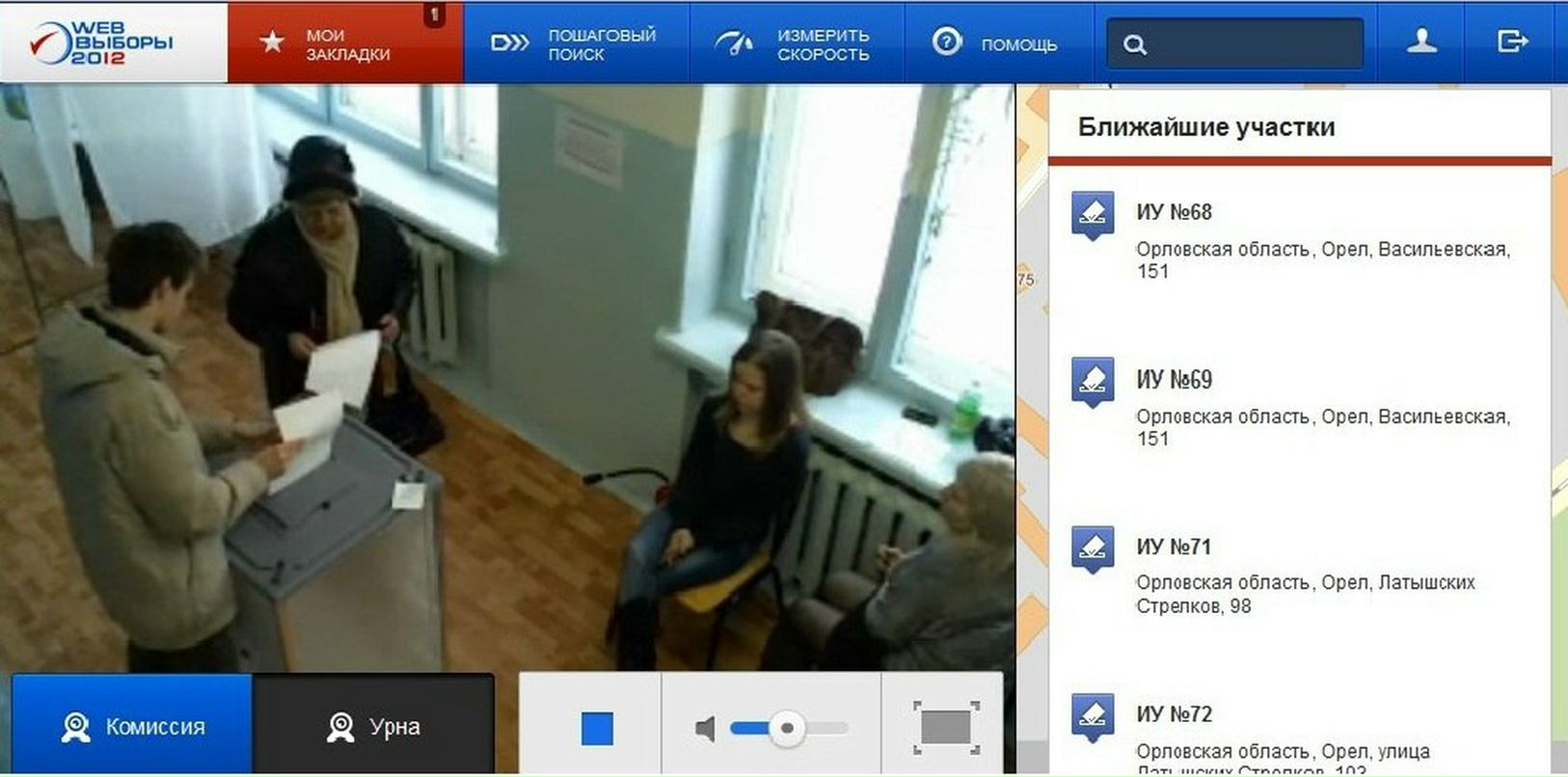Switch to the Комиссия camera view
Screen dimensions: 1568x777
pyautogui.click(x=132, y=726)
